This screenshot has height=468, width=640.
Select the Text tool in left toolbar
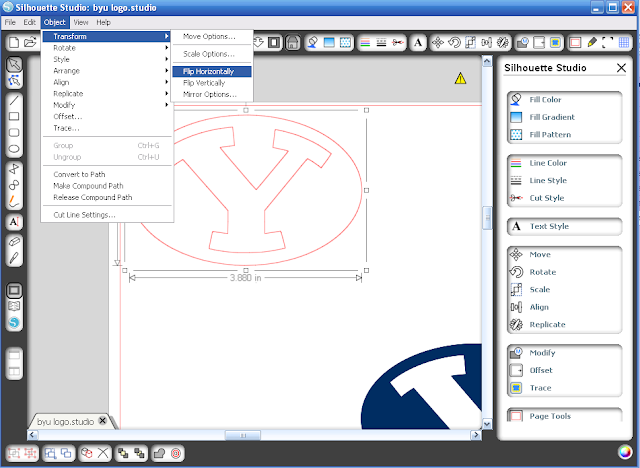(x=14, y=222)
